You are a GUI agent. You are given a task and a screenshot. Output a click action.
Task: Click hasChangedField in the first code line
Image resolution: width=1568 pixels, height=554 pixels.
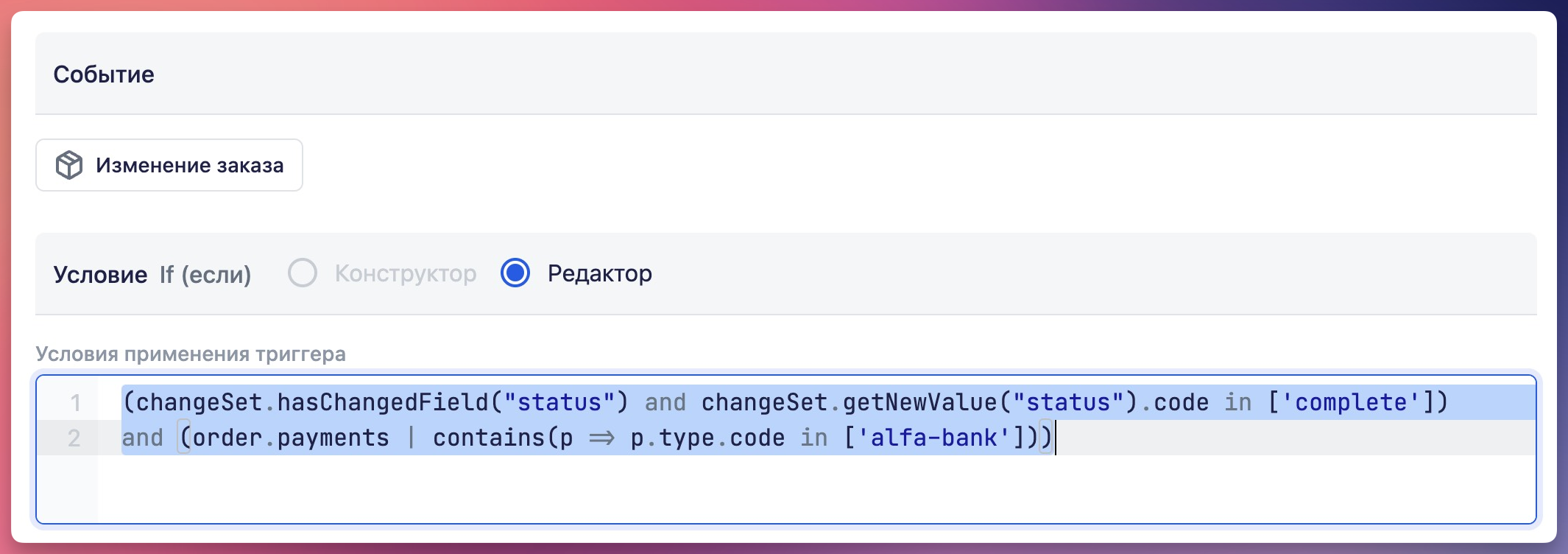click(383, 403)
